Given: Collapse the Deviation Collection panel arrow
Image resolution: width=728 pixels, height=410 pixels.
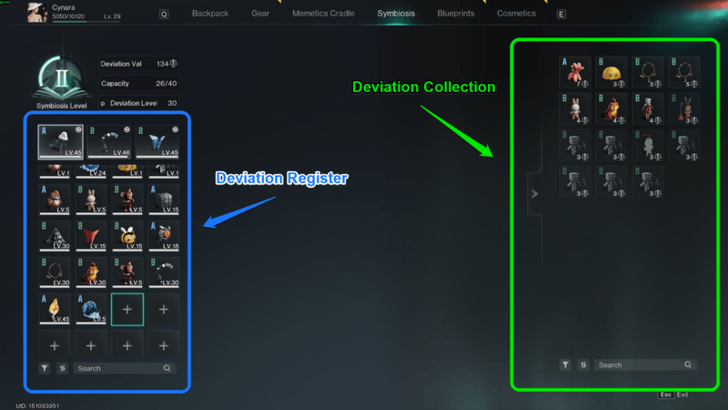Looking at the screenshot, I should [x=534, y=194].
